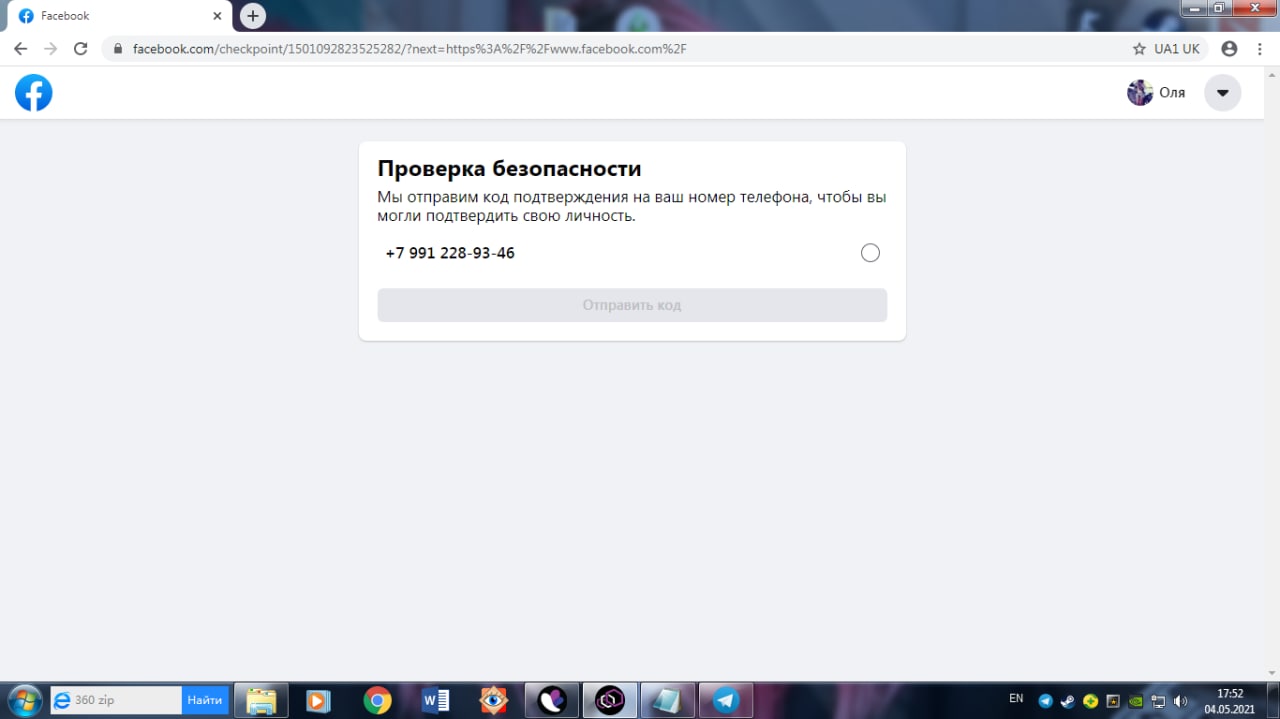Click the Steam tray icon
1280x719 pixels.
tap(1068, 701)
